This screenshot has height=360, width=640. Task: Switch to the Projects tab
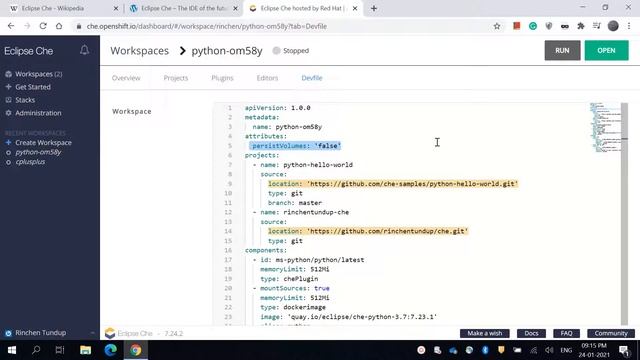pyautogui.click(x=176, y=78)
